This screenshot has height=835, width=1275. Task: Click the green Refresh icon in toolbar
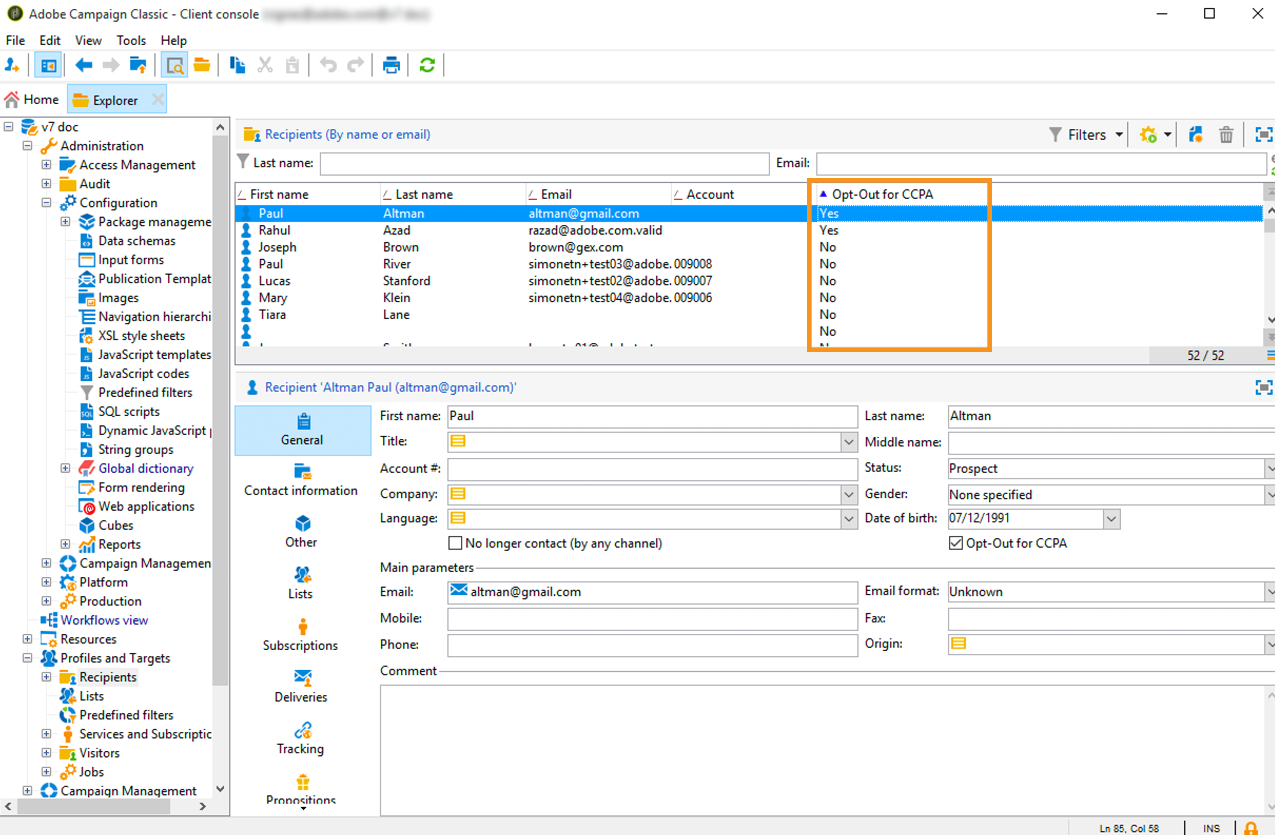click(x=427, y=65)
